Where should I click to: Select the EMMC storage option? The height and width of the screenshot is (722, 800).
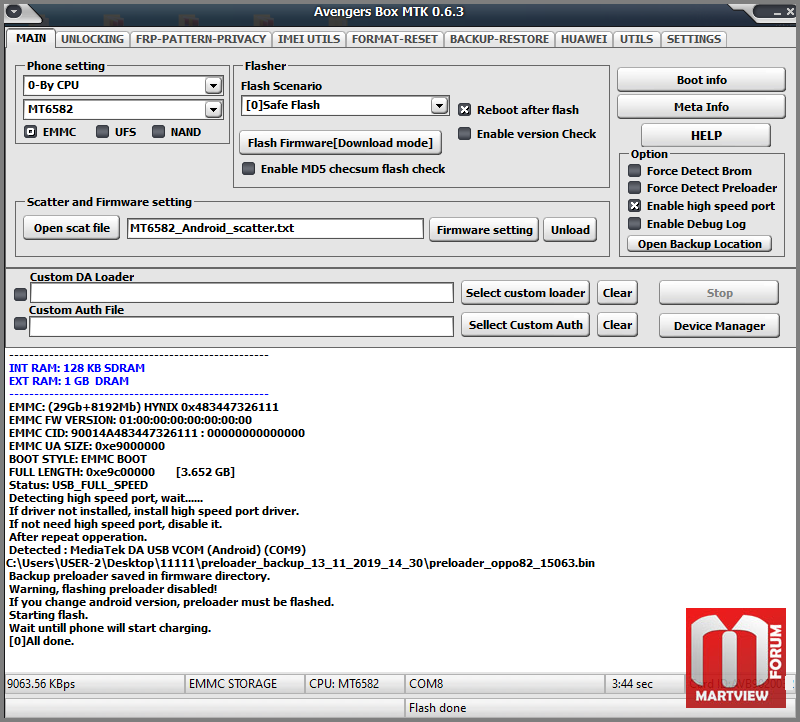(x=31, y=132)
